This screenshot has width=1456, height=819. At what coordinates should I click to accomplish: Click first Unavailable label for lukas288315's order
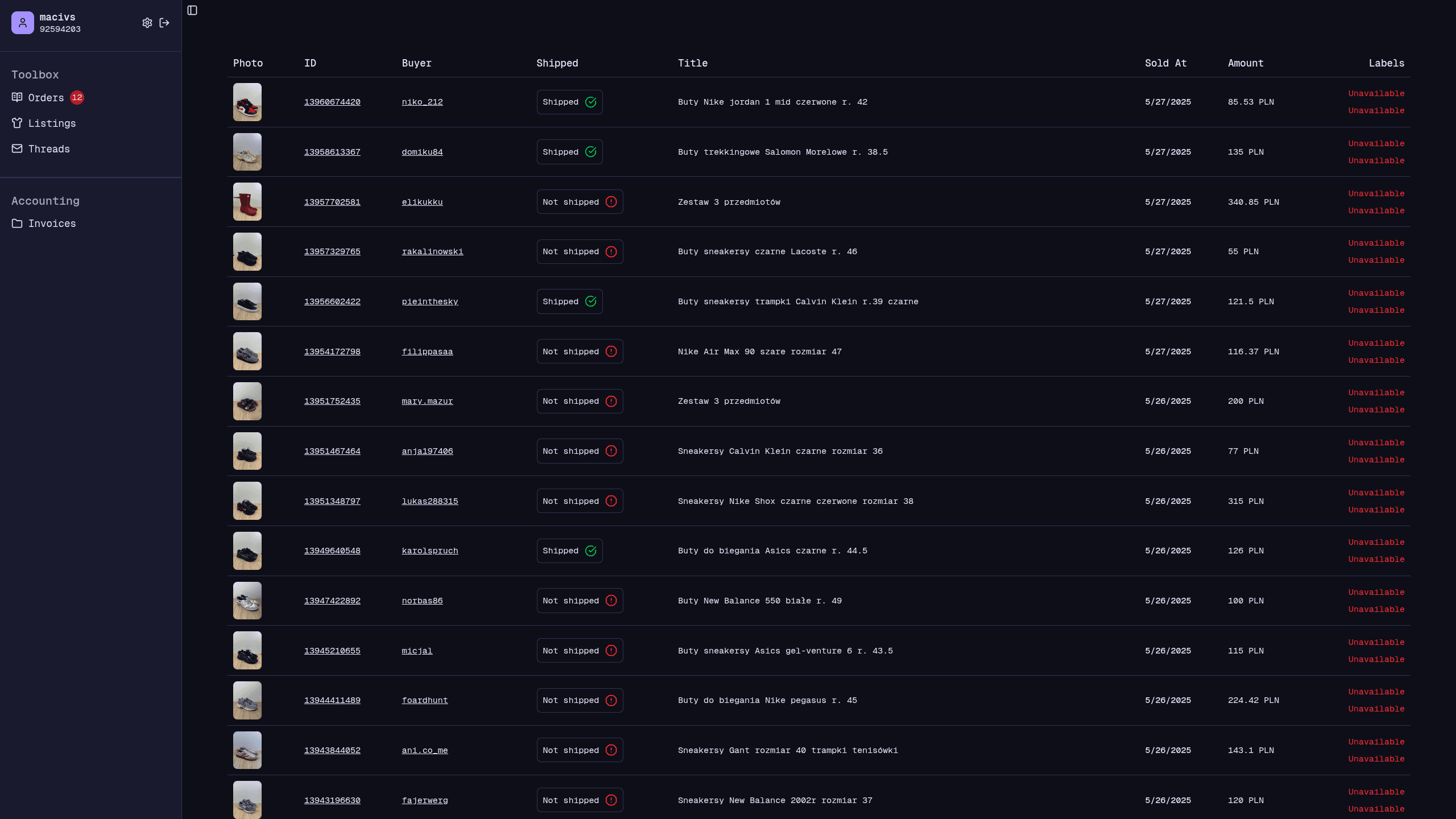[1376, 493]
